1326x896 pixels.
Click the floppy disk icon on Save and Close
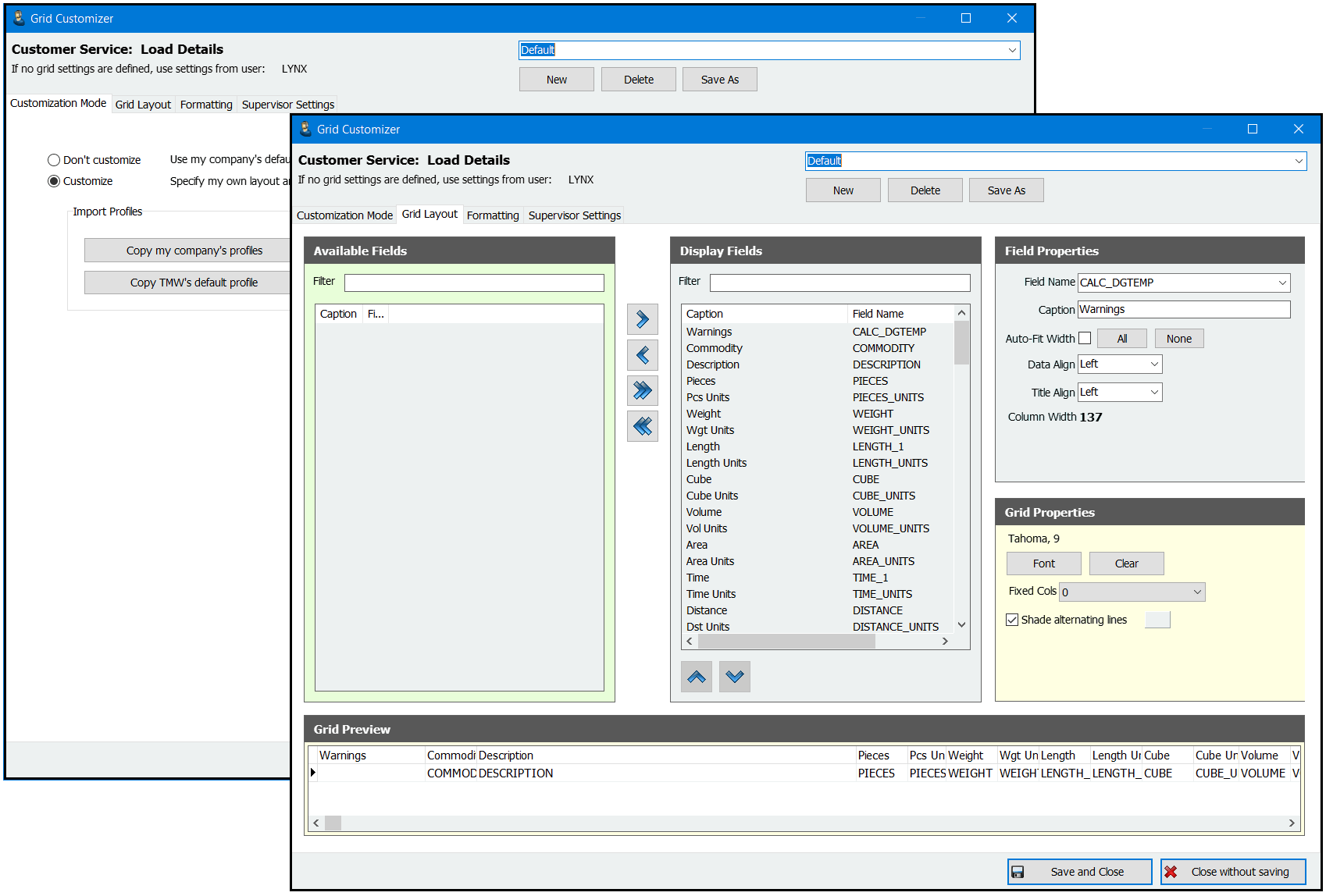click(1018, 872)
